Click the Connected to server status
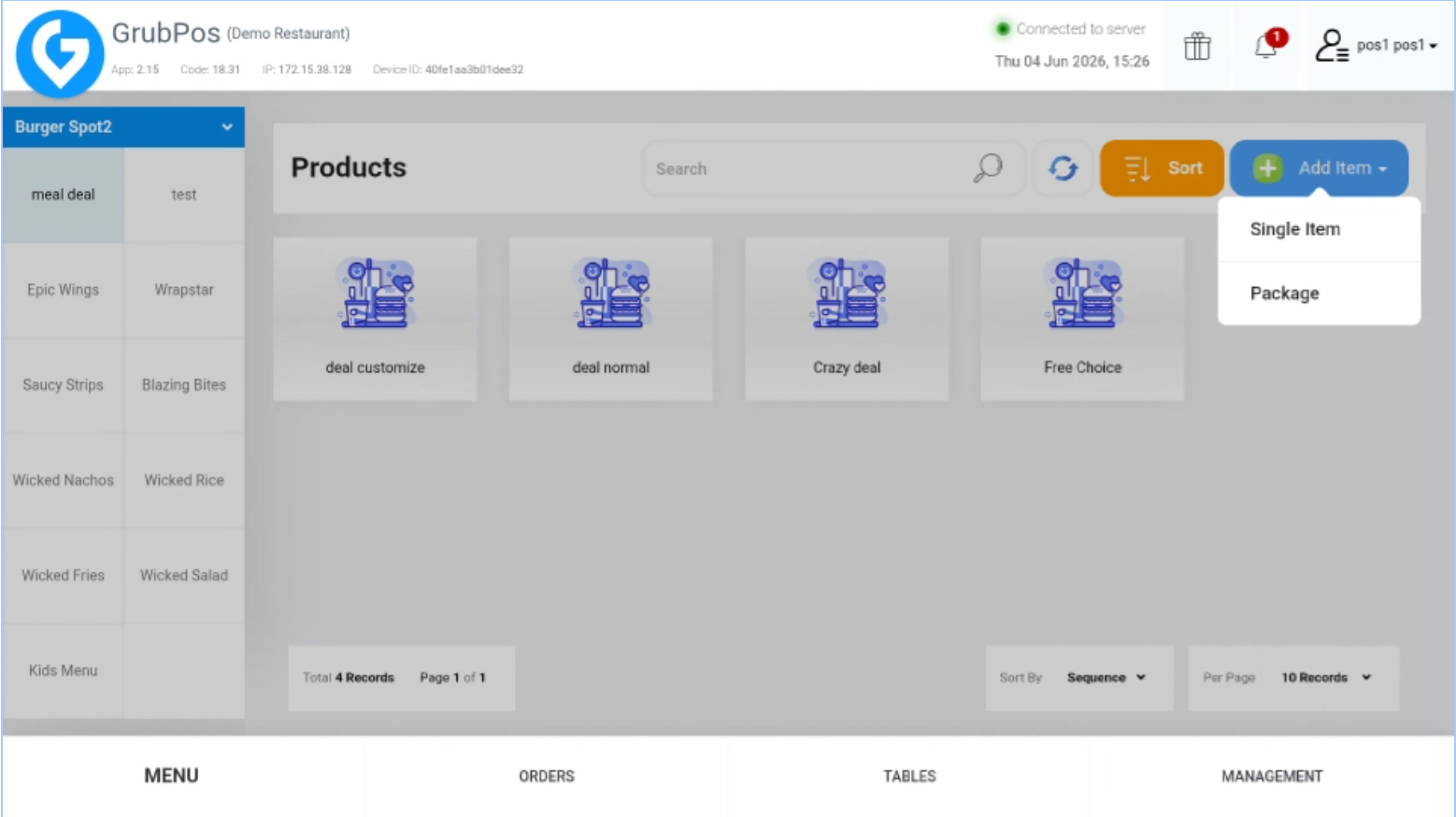 1071,29
